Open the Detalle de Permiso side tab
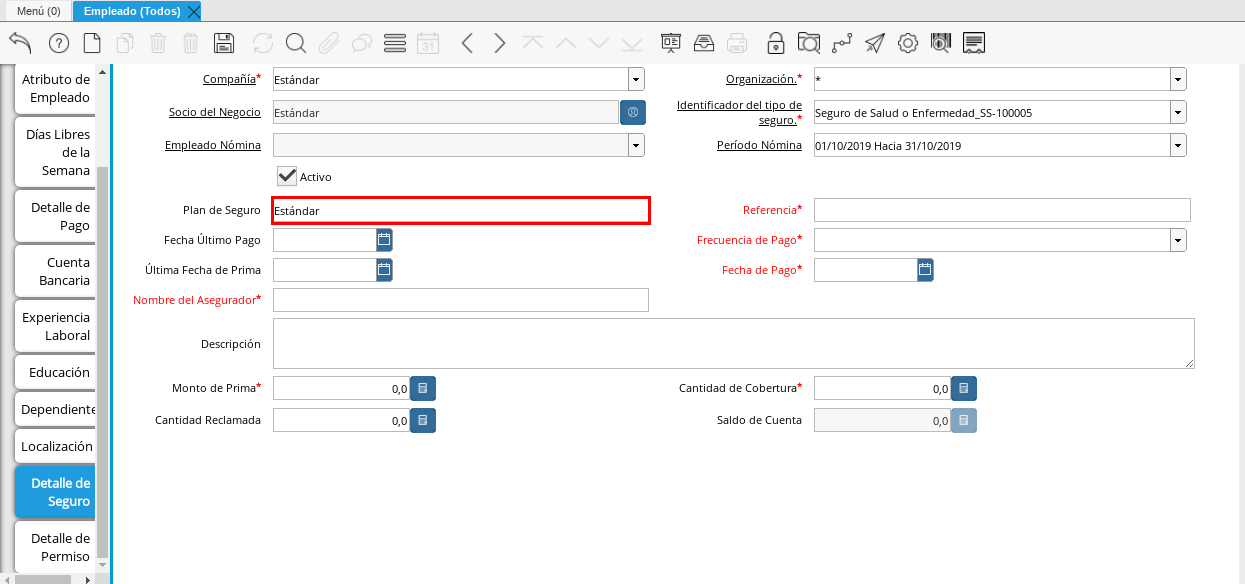1245x584 pixels. pyautogui.click(x=55, y=547)
